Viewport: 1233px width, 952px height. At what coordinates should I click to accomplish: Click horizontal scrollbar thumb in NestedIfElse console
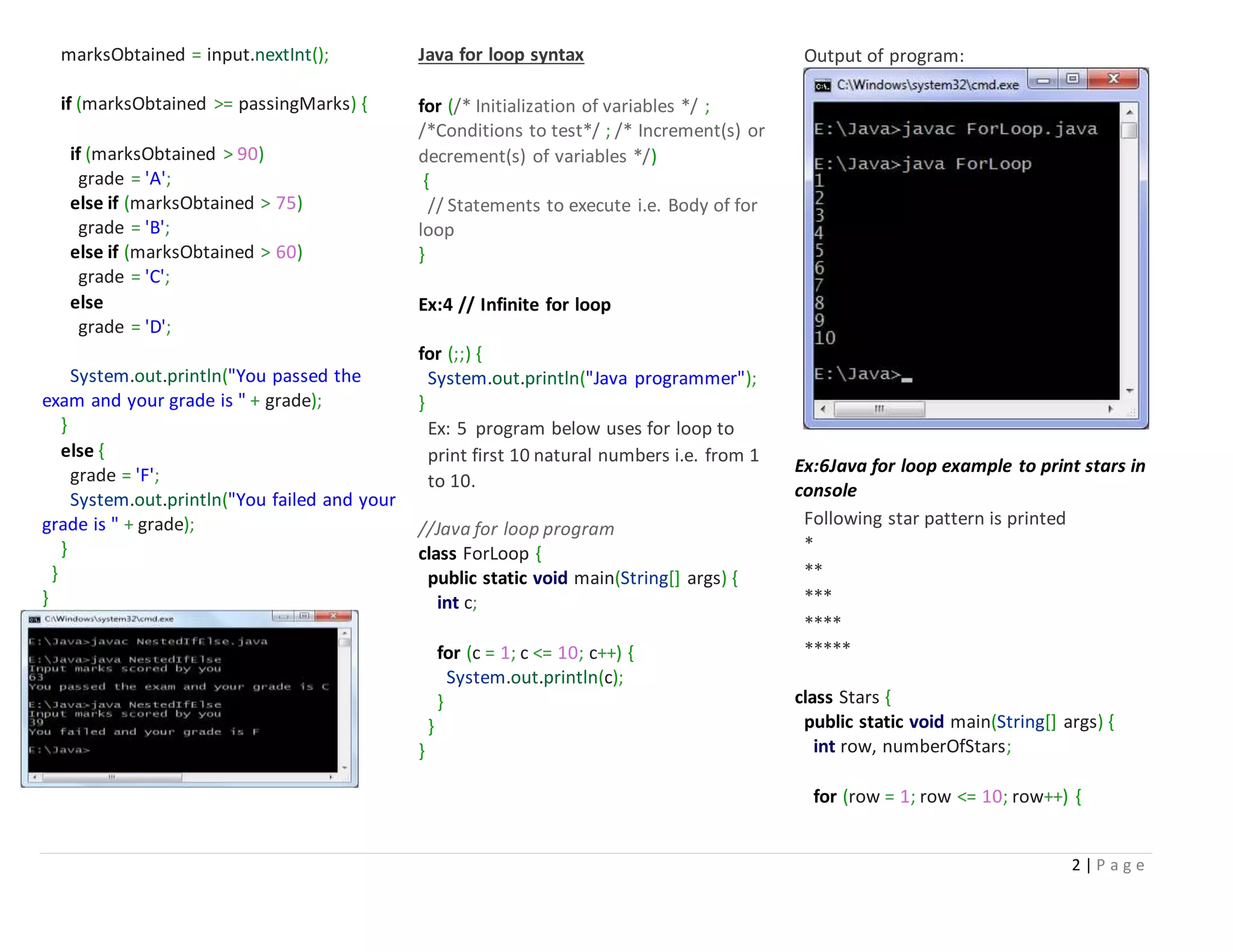tap(112, 777)
